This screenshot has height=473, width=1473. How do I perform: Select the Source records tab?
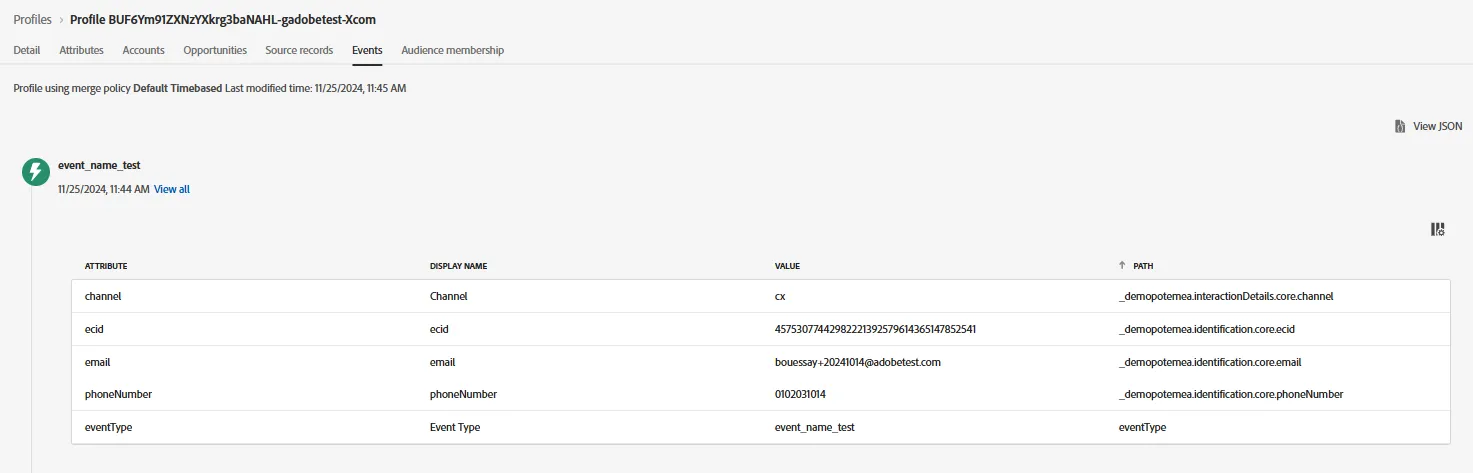(299, 50)
